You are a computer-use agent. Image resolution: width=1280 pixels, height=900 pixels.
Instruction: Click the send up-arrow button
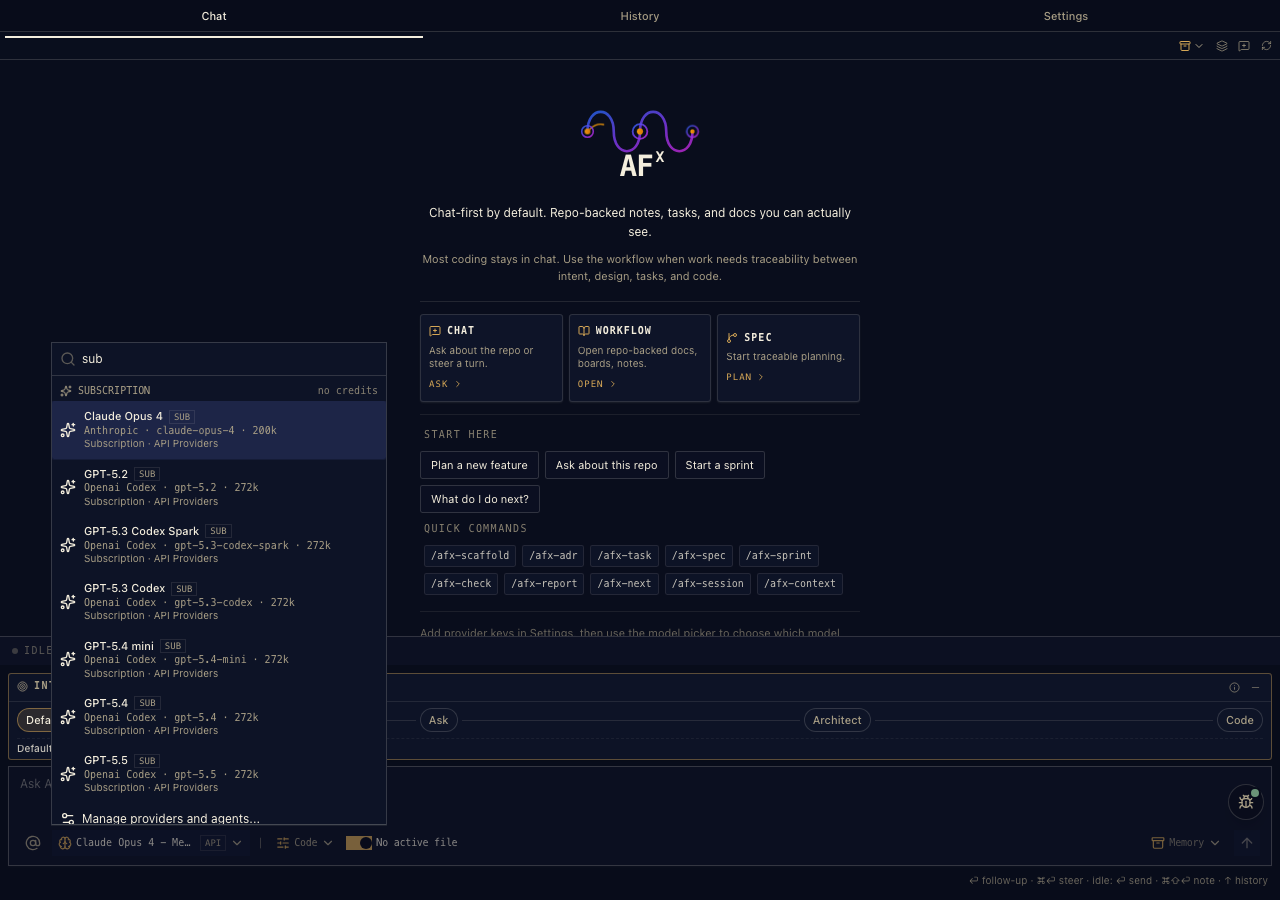[x=1247, y=843]
